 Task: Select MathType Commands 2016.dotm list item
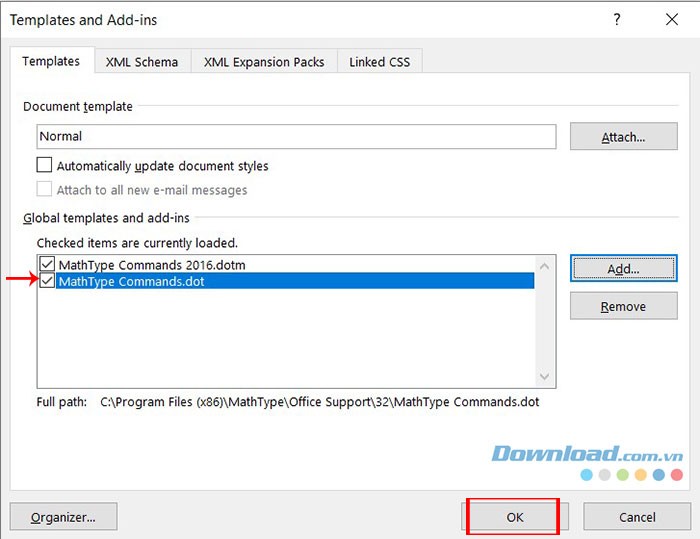[152, 265]
